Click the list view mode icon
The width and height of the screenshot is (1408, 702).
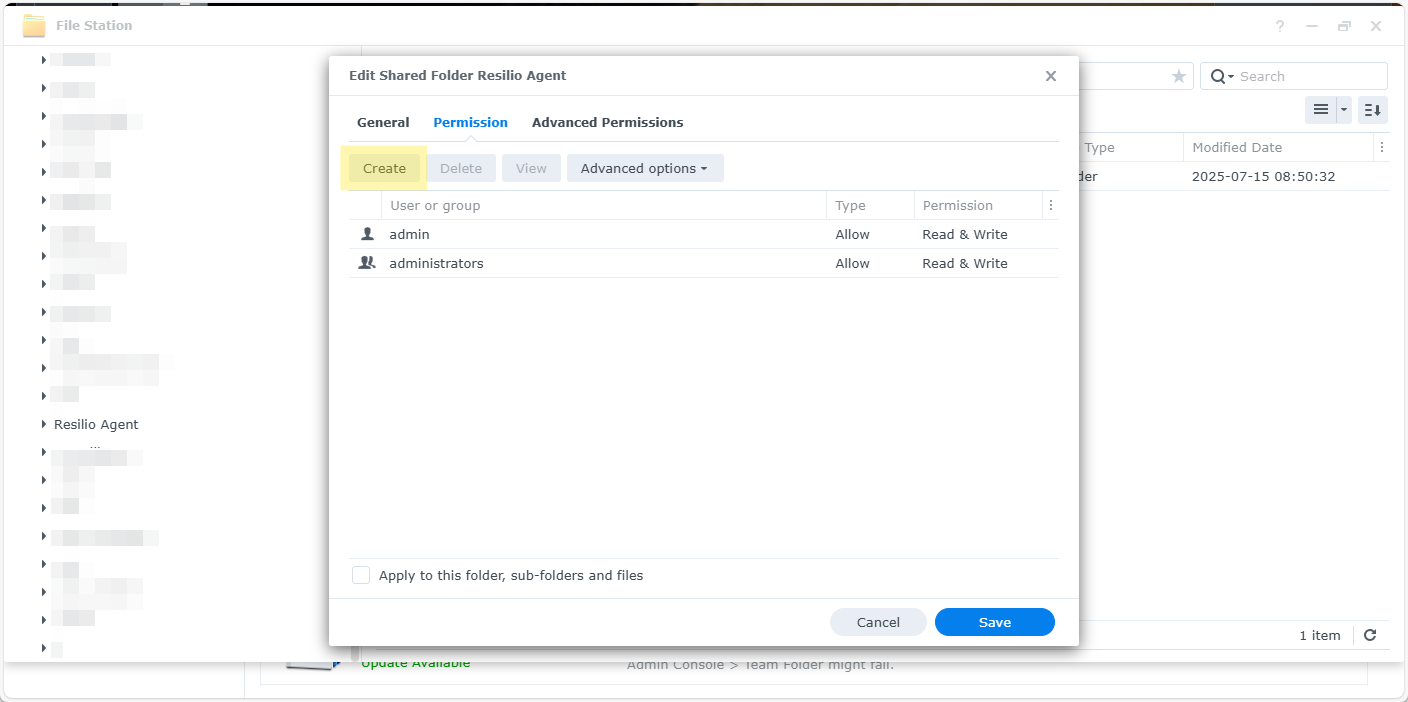pos(1320,110)
